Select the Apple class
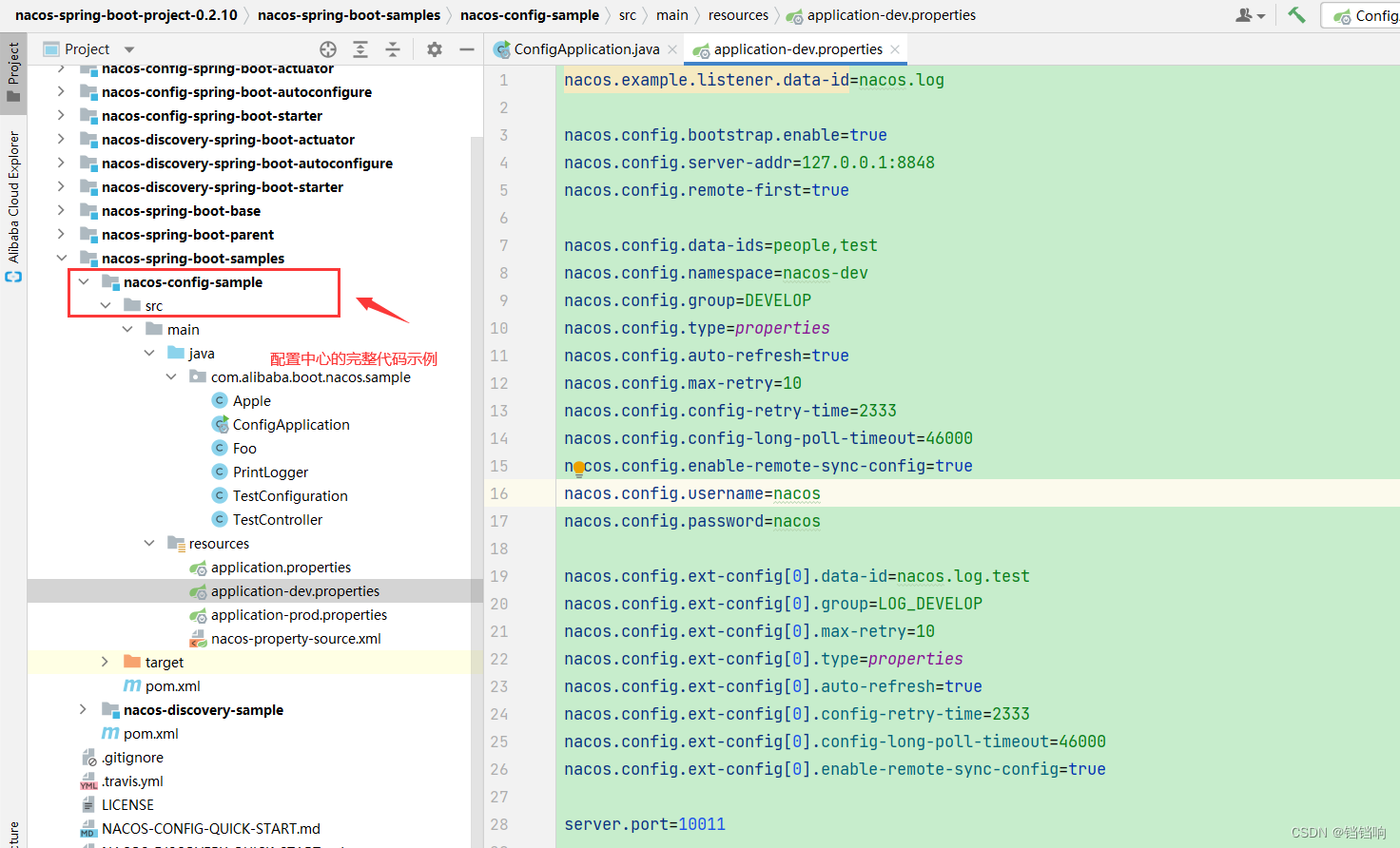The image size is (1400, 848). coord(242,401)
